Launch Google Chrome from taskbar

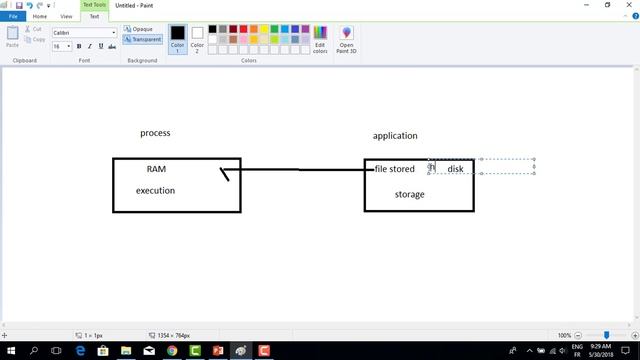172,351
